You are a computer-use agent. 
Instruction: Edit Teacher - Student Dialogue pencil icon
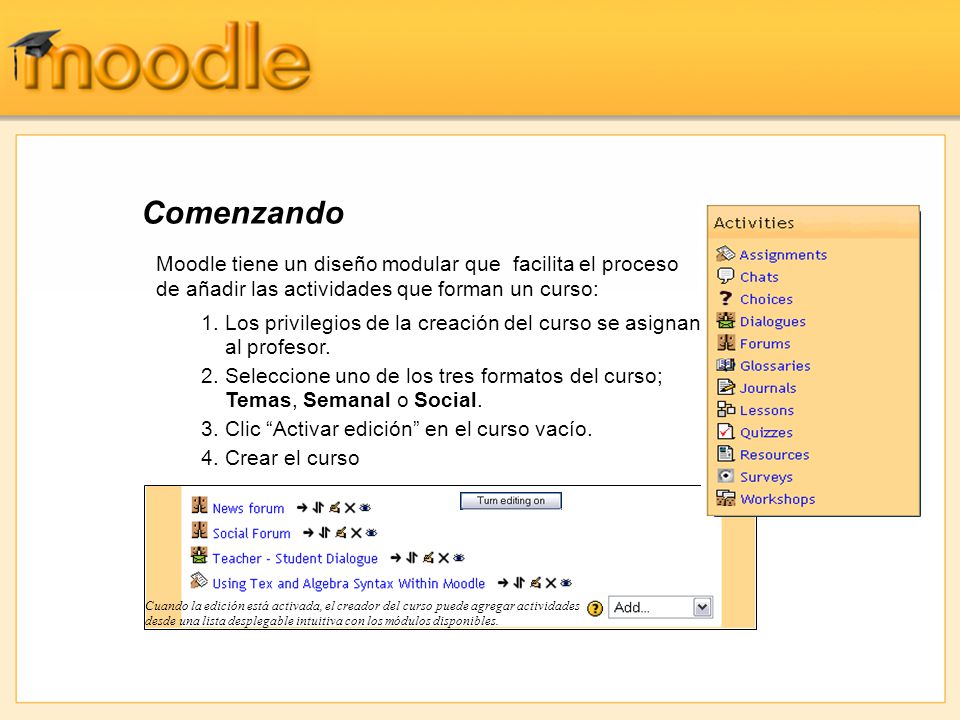coord(428,558)
